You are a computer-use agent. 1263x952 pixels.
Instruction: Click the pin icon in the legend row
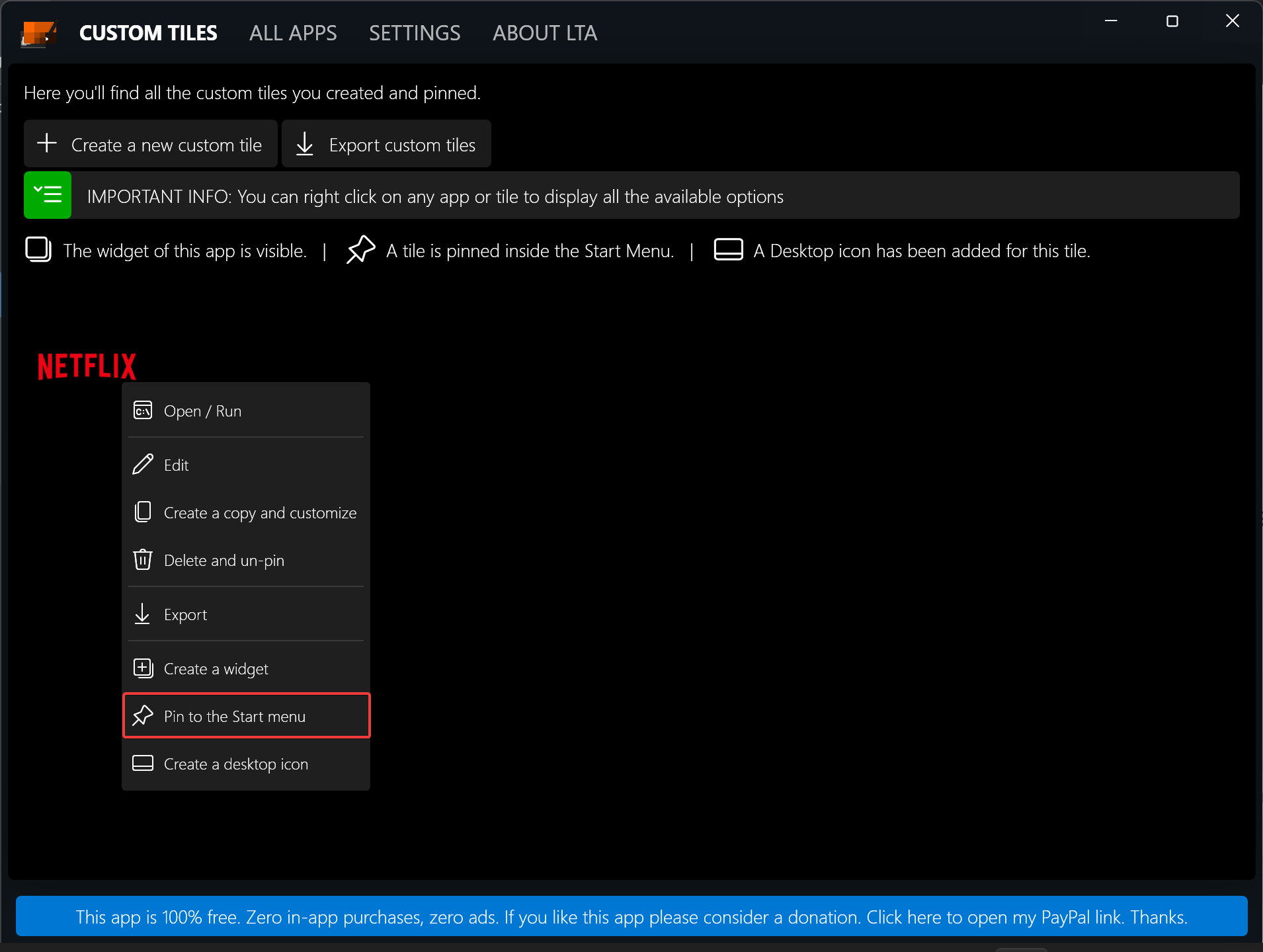(x=361, y=250)
